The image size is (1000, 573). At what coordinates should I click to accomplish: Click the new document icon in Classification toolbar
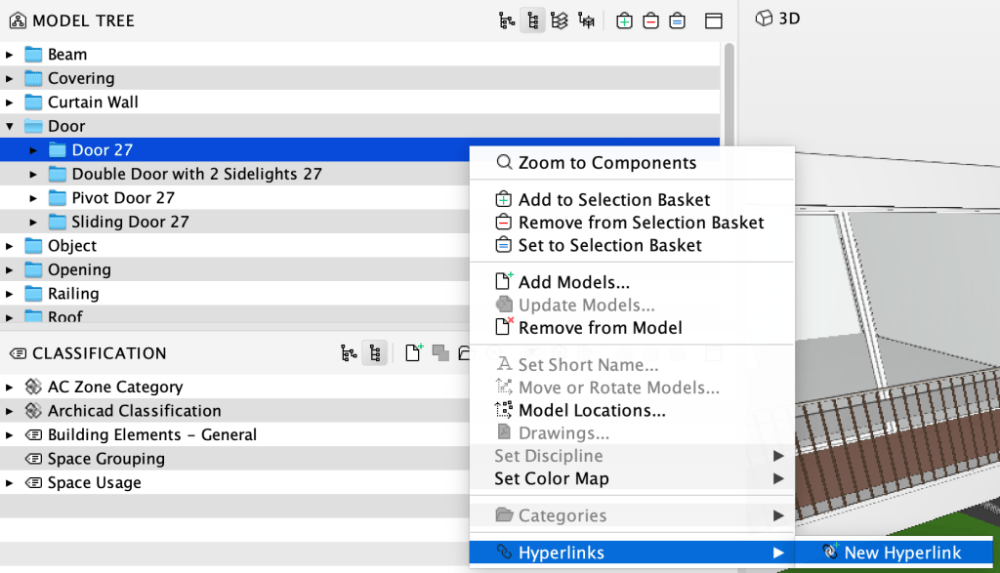coord(413,353)
